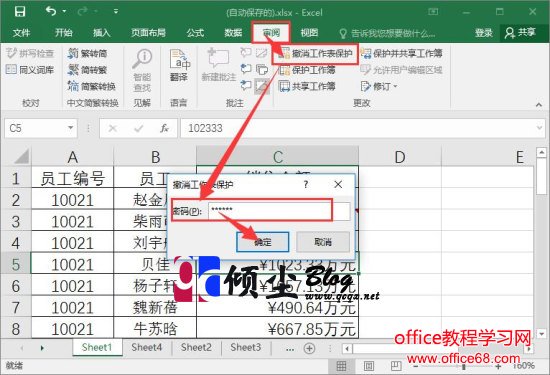The height and width of the screenshot is (375, 550).
Task: Run 拼写检查 spelling check
Action: click(x=30, y=53)
